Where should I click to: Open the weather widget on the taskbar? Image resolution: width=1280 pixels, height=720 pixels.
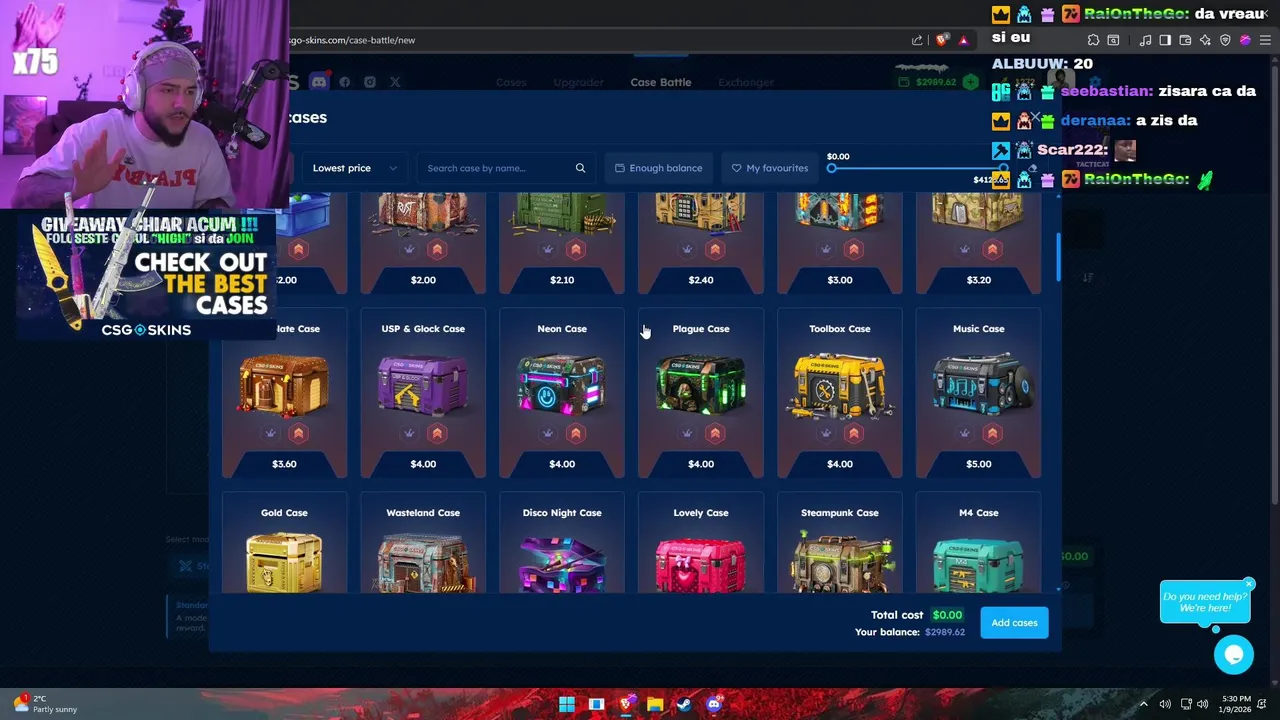pyautogui.click(x=45, y=704)
